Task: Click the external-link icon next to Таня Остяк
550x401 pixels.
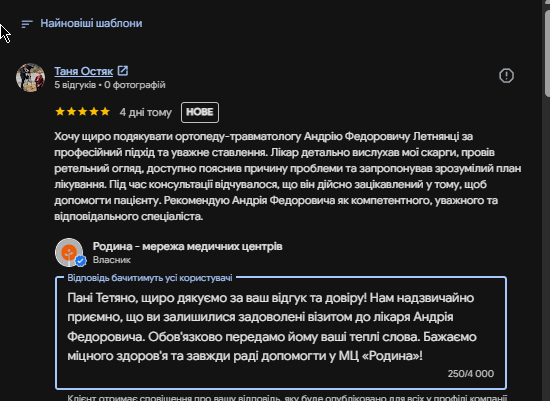Action: [122, 71]
